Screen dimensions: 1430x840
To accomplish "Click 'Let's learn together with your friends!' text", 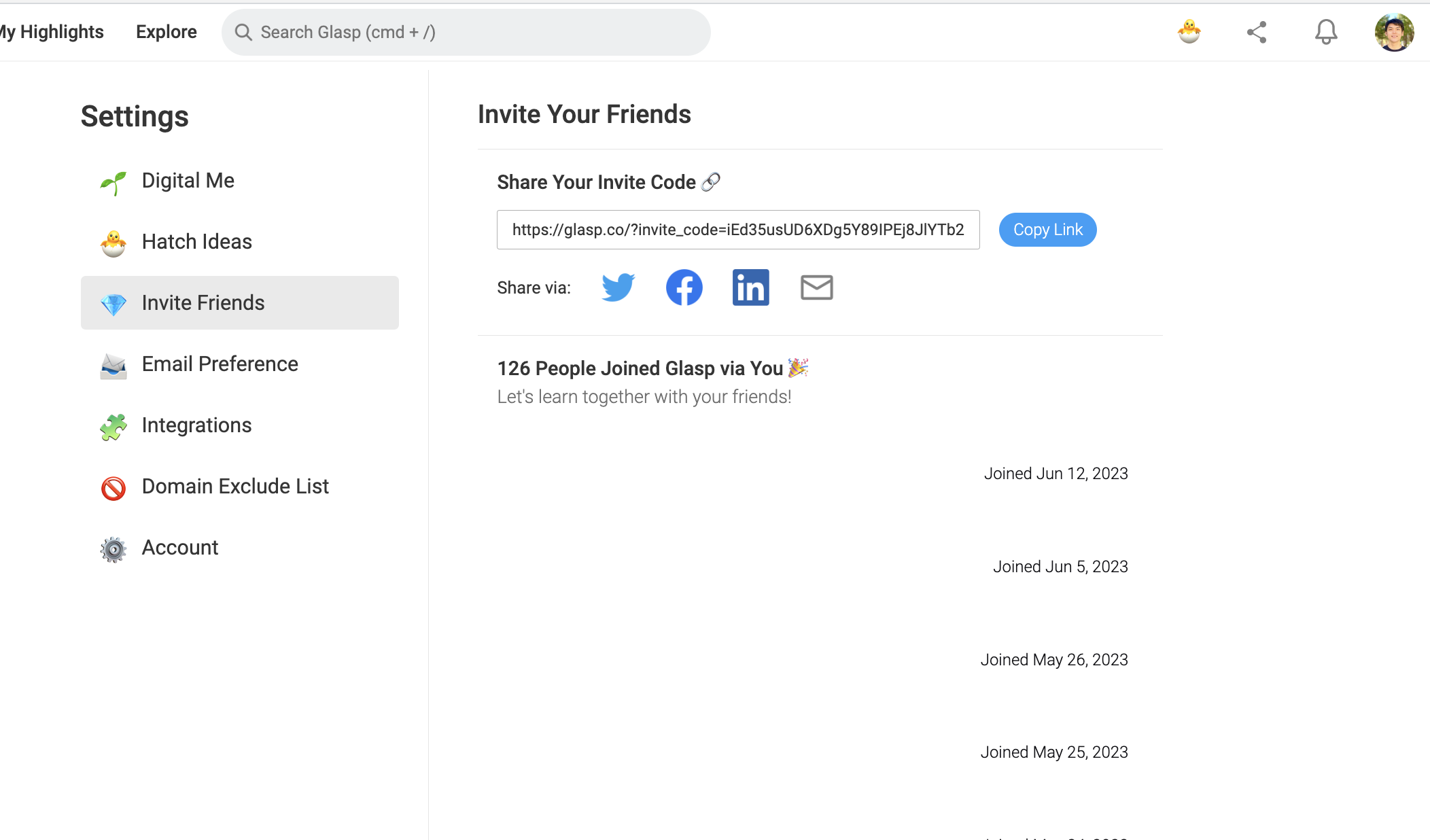I will pos(644,397).
